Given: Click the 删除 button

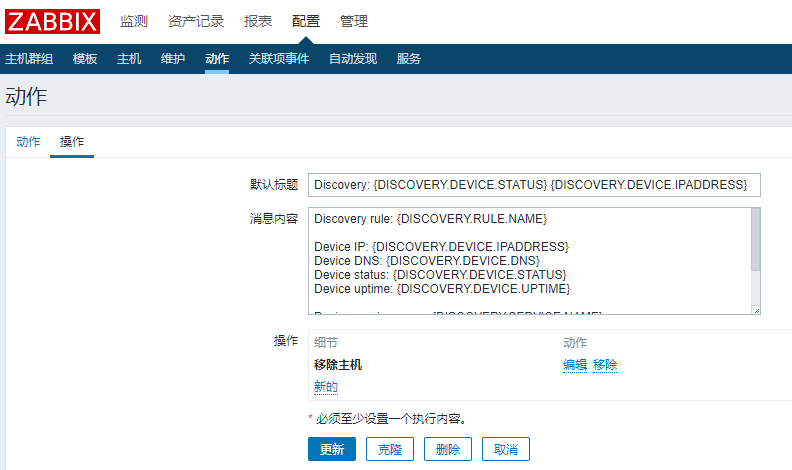Looking at the screenshot, I should point(448,449).
